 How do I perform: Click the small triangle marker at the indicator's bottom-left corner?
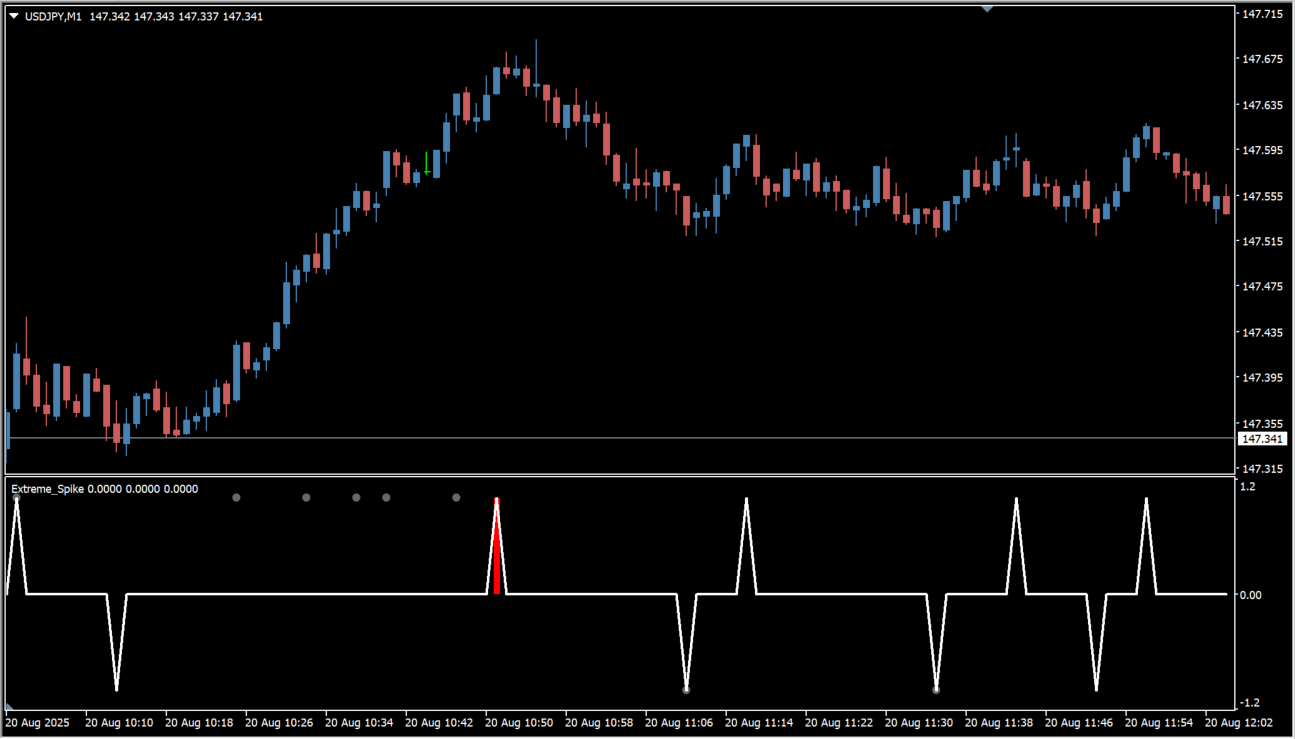[10, 708]
